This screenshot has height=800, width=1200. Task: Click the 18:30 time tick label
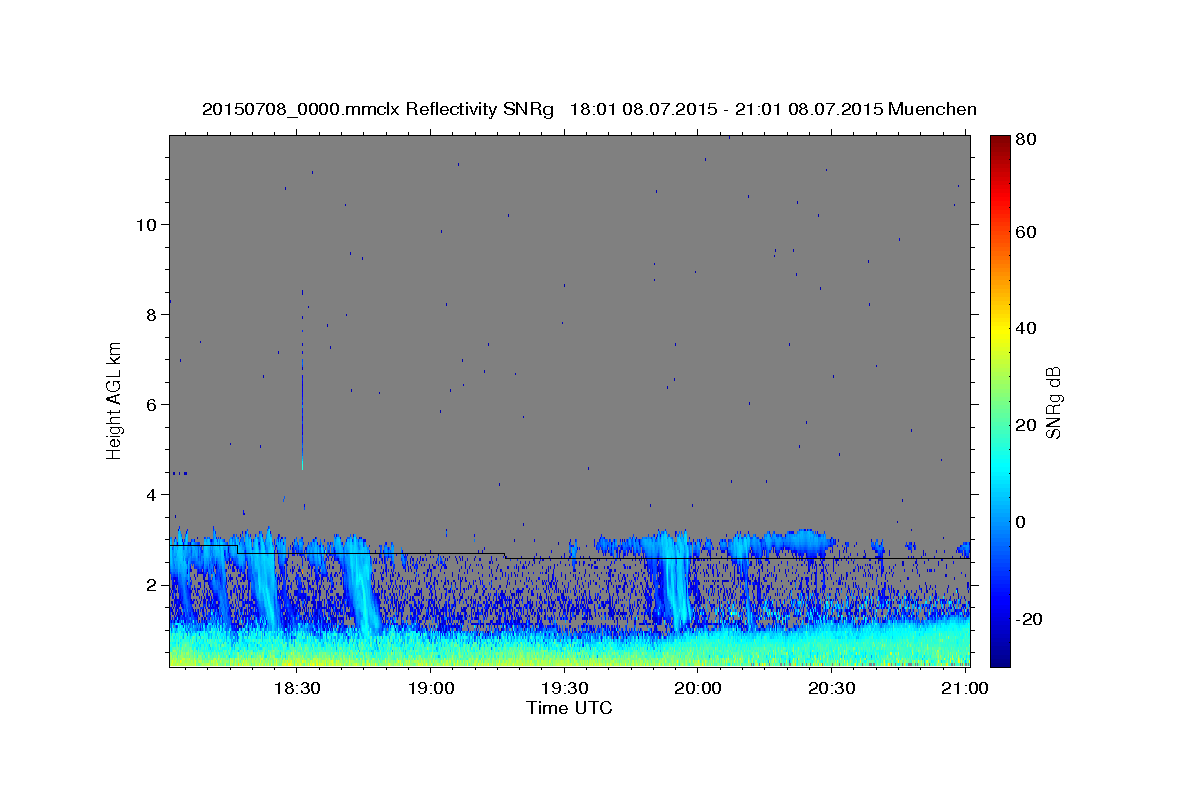tap(297, 689)
